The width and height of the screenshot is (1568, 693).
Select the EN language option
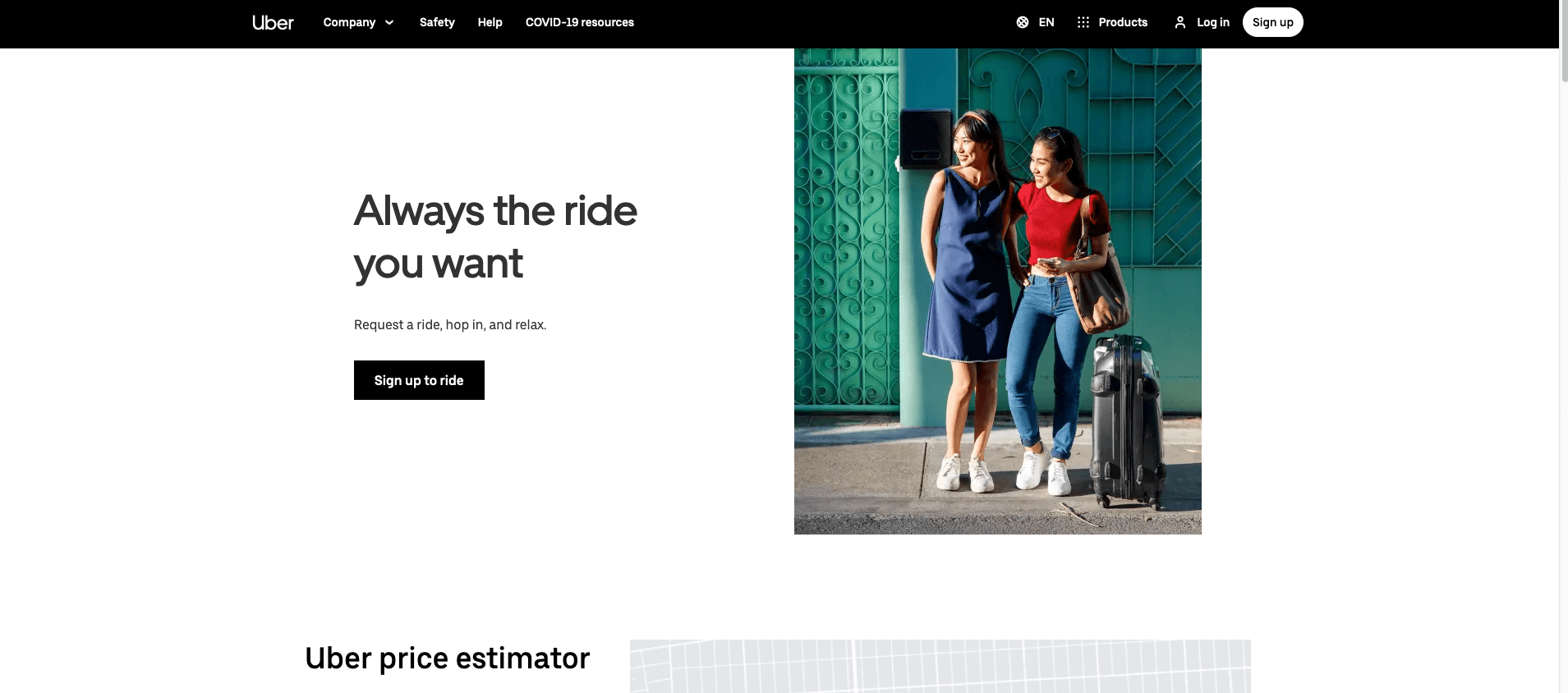(x=1046, y=22)
